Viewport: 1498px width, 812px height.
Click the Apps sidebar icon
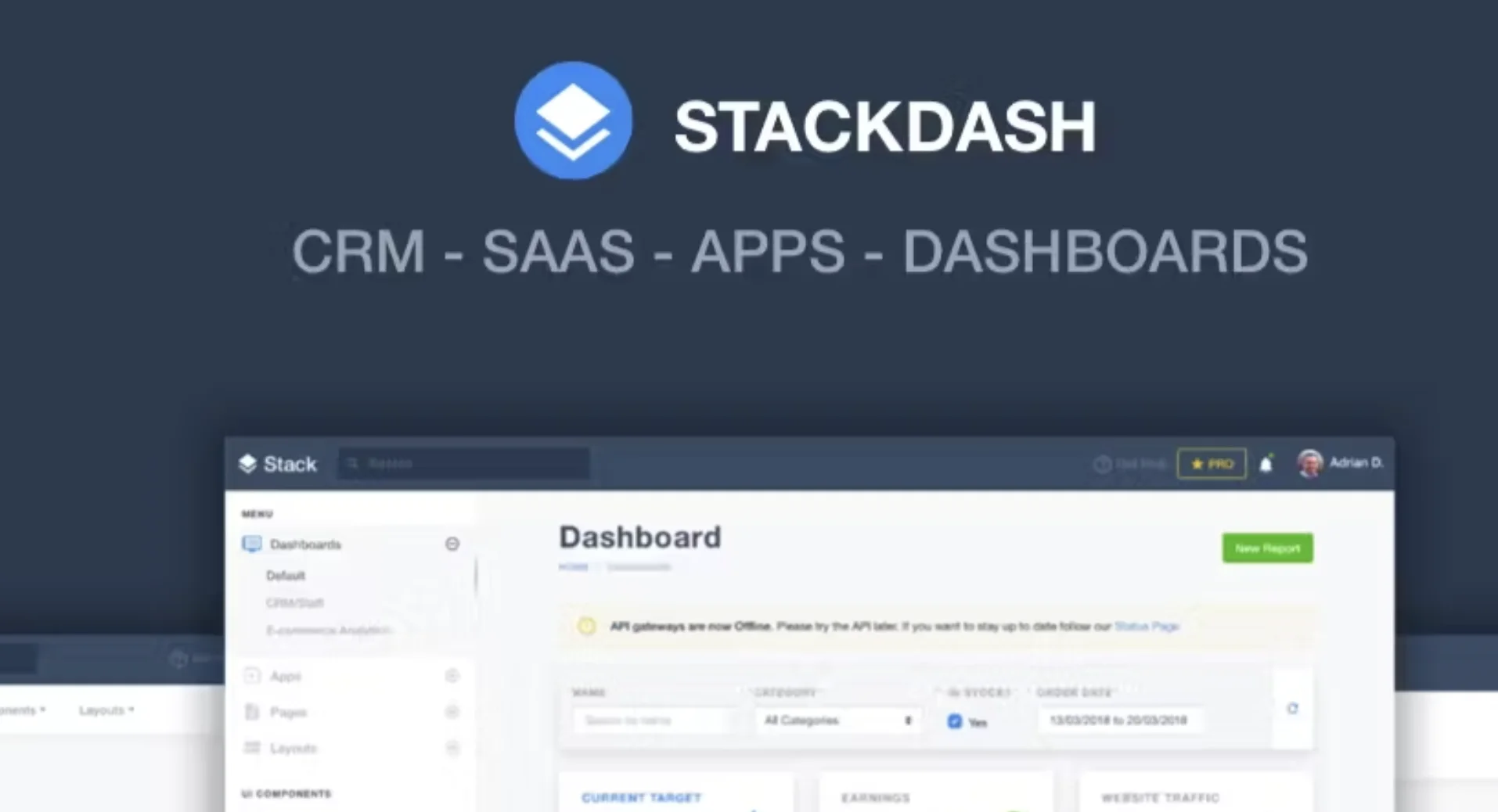252,676
